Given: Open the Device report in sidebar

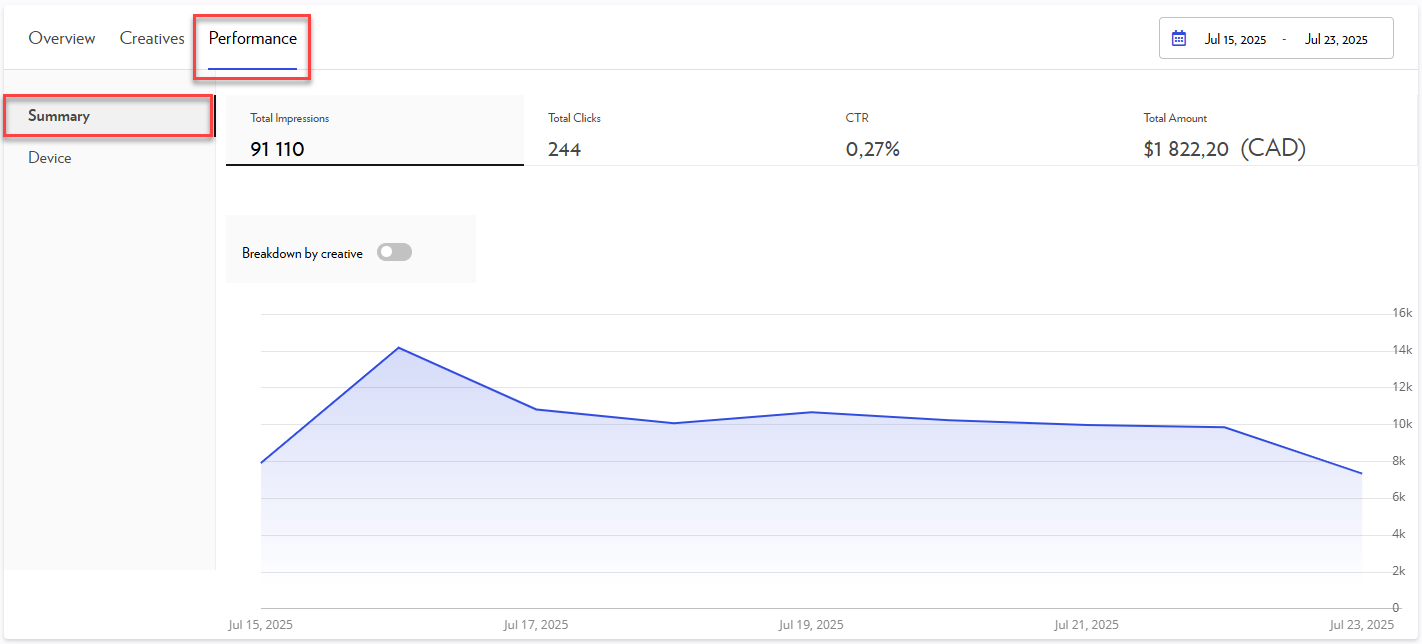Looking at the screenshot, I should coord(50,158).
